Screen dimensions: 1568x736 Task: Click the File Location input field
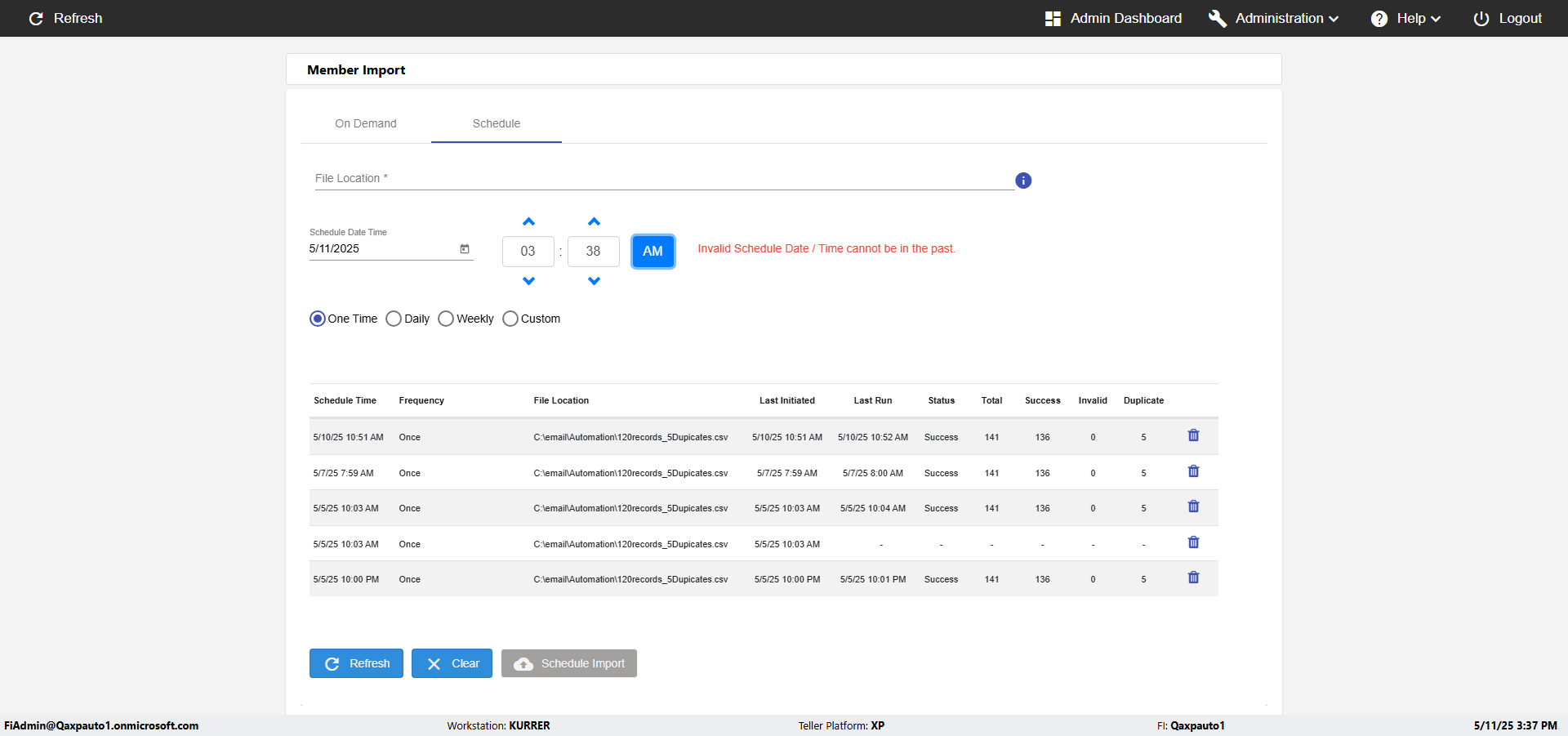(664, 179)
